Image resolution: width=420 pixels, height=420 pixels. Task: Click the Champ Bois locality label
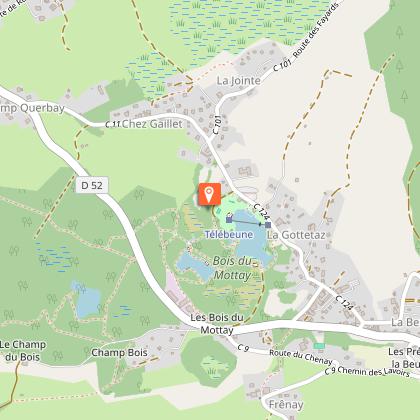(x=119, y=352)
